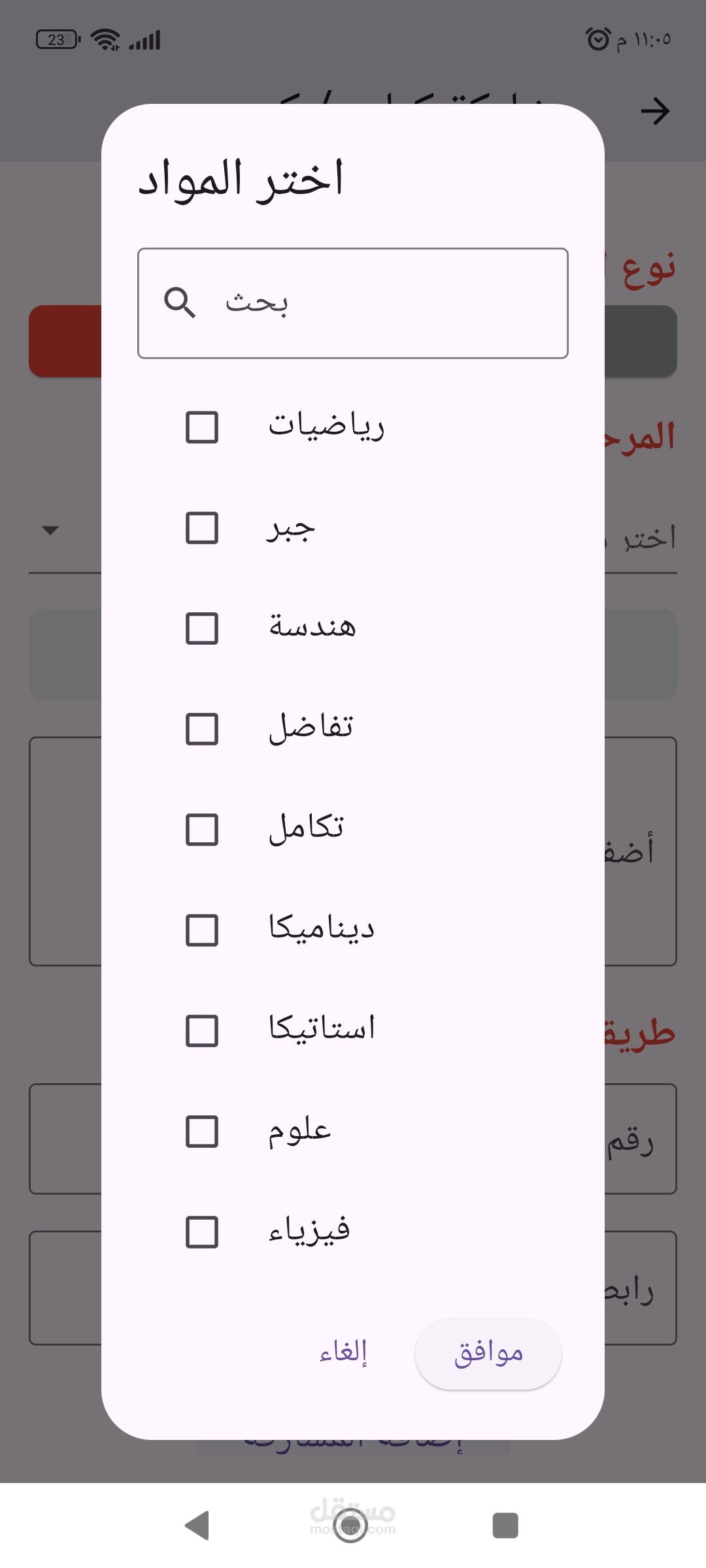
Task: Check the رياضيات checkbox
Action: pyautogui.click(x=202, y=427)
